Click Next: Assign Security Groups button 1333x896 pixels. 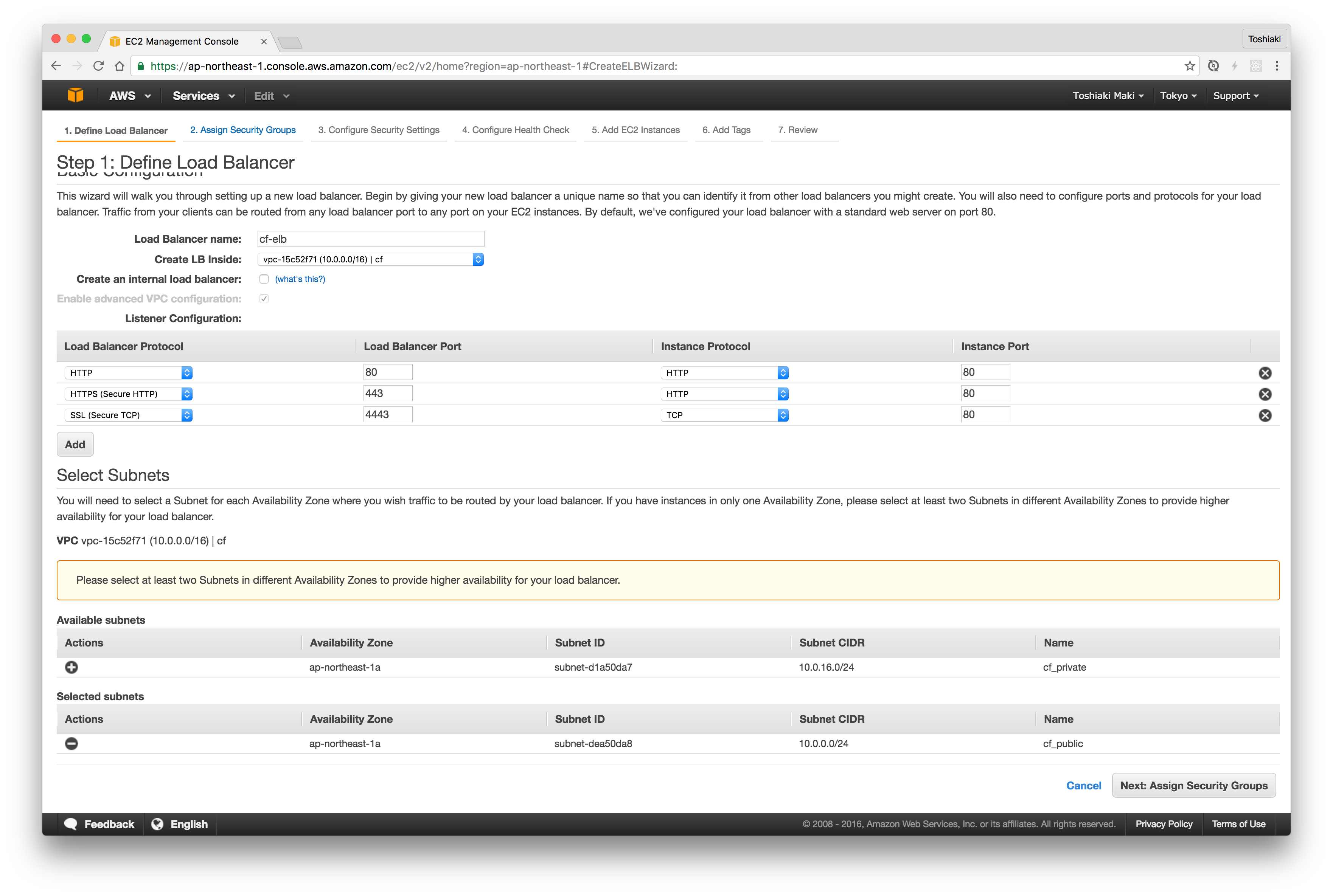(x=1193, y=785)
